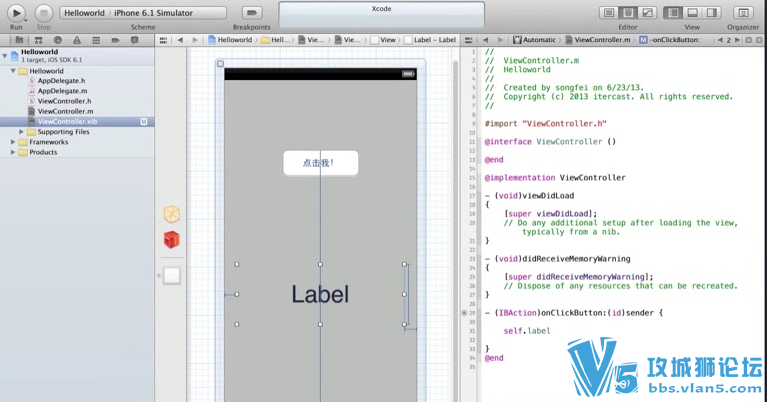Viewport: 767px width, 402px height.
Task: Show the Debug navigator
Action: [x=96, y=40]
